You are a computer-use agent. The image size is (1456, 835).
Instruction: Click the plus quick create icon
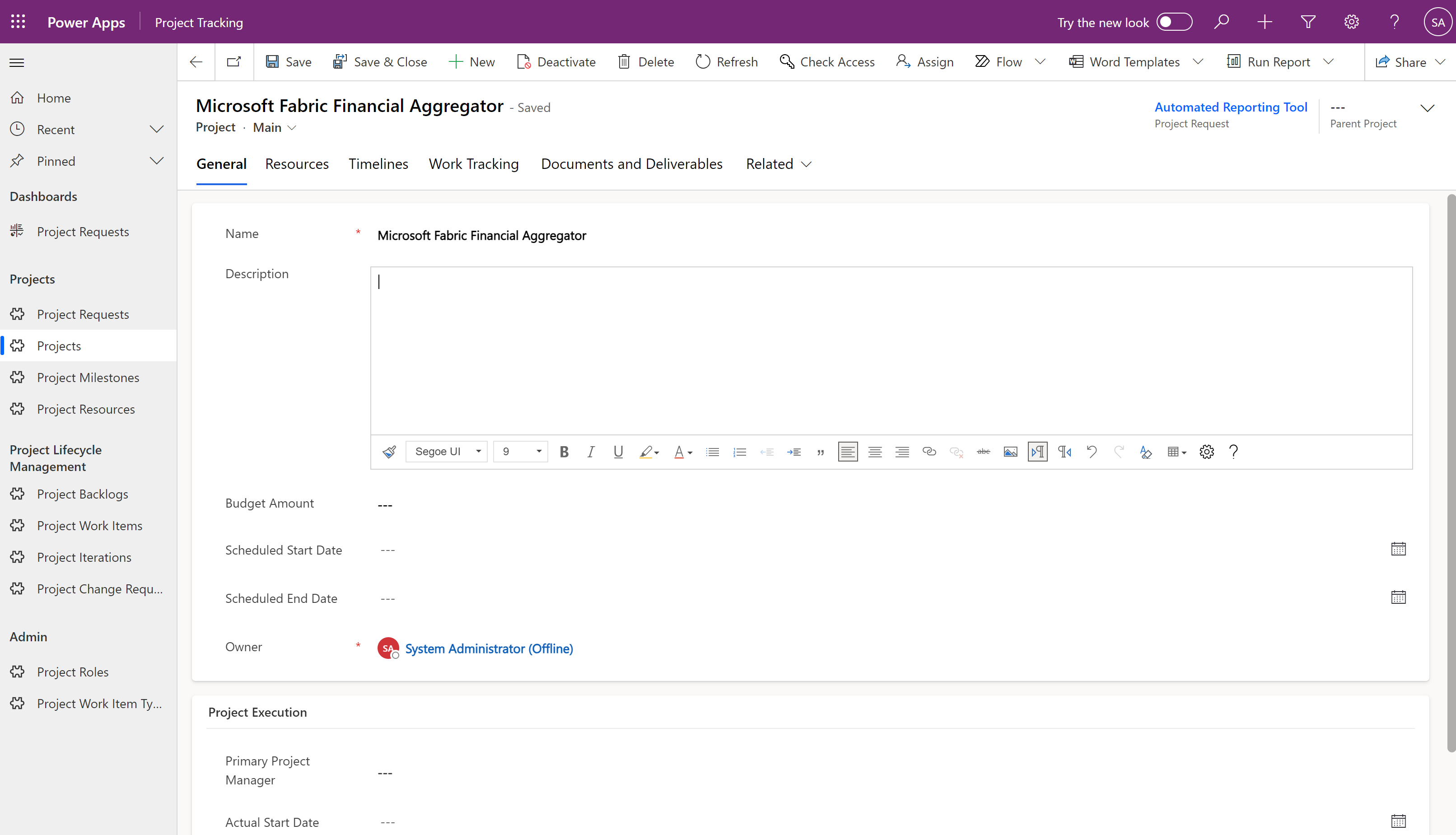1265,22
